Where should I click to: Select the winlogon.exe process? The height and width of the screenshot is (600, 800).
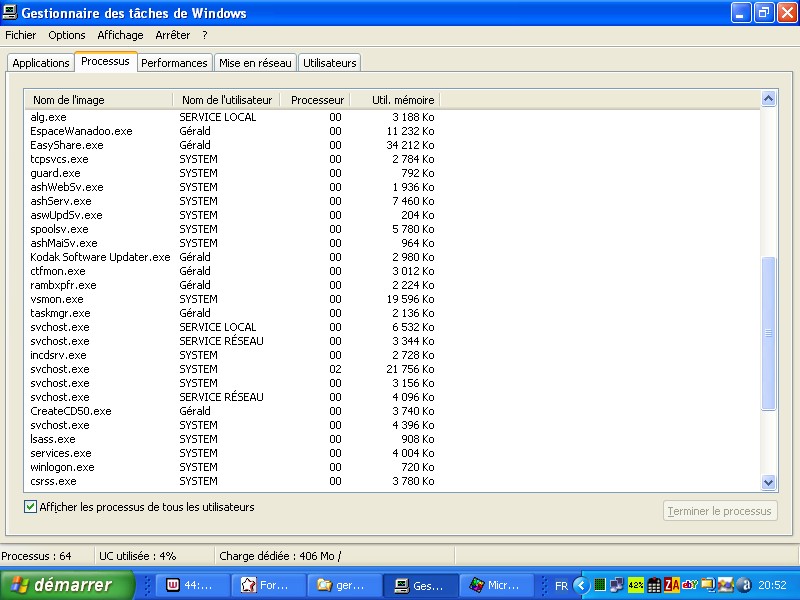pos(232,467)
